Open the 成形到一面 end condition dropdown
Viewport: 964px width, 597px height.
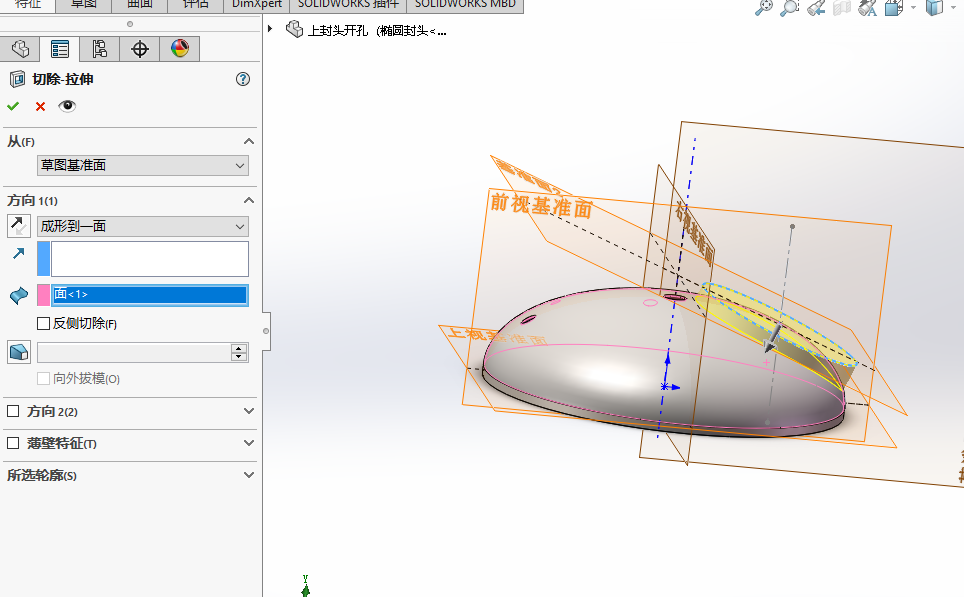(x=238, y=226)
